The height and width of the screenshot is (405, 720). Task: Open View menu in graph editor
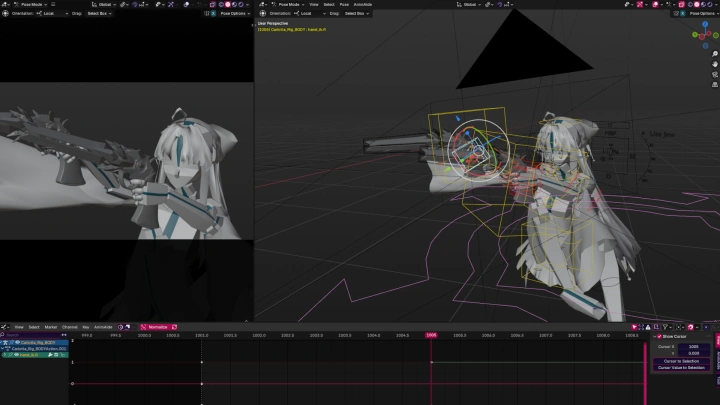point(19,327)
